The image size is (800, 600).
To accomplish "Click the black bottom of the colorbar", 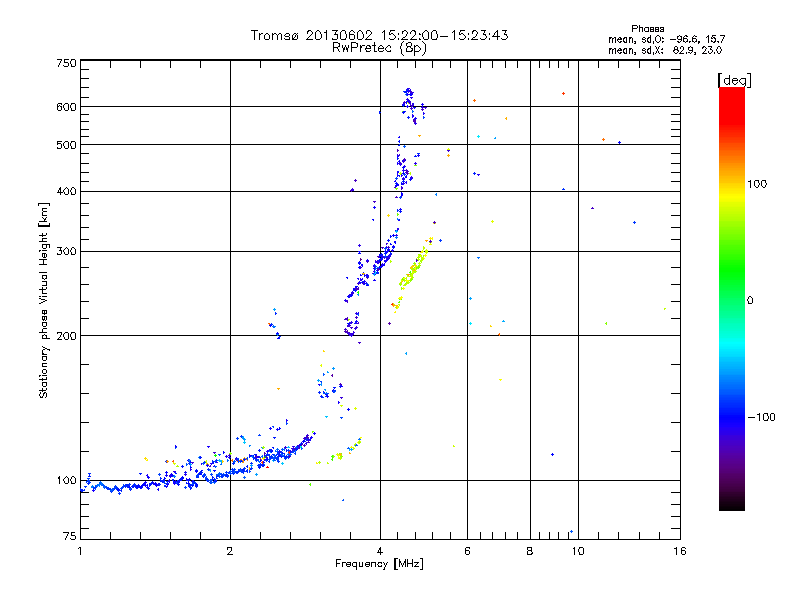I will [x=732, y=503].
